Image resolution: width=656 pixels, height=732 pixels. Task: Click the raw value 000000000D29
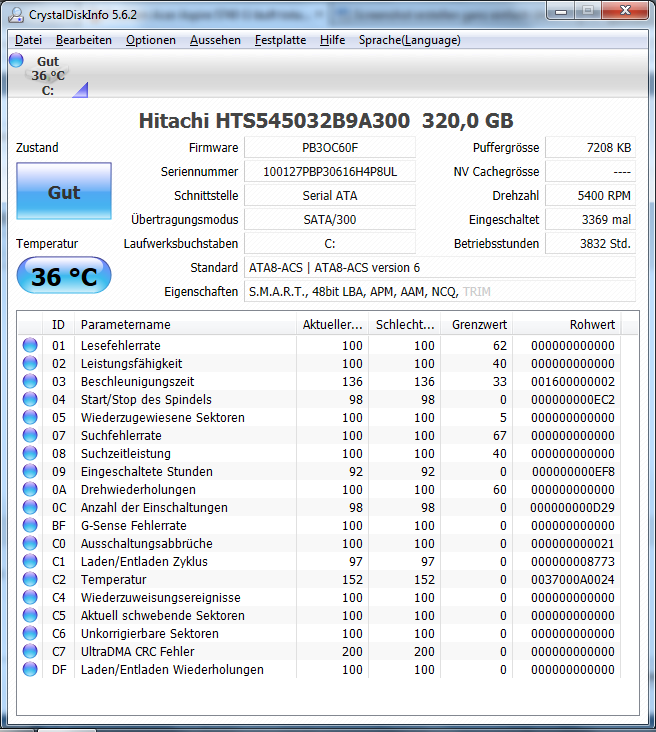tap(573, 507)
